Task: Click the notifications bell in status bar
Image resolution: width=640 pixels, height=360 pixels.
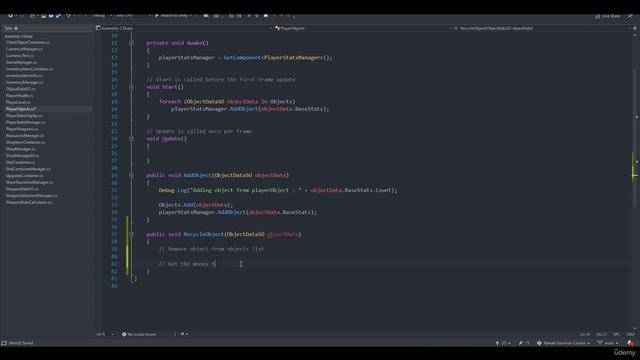Action: pos(631,343)
